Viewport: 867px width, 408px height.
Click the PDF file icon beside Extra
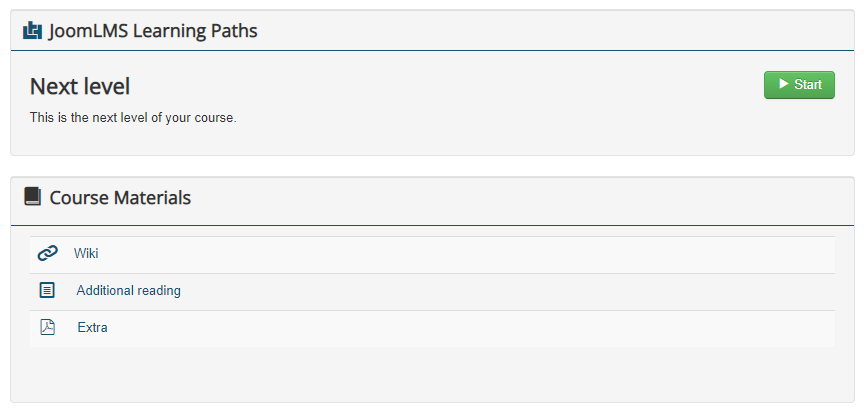tap(47, 327)
